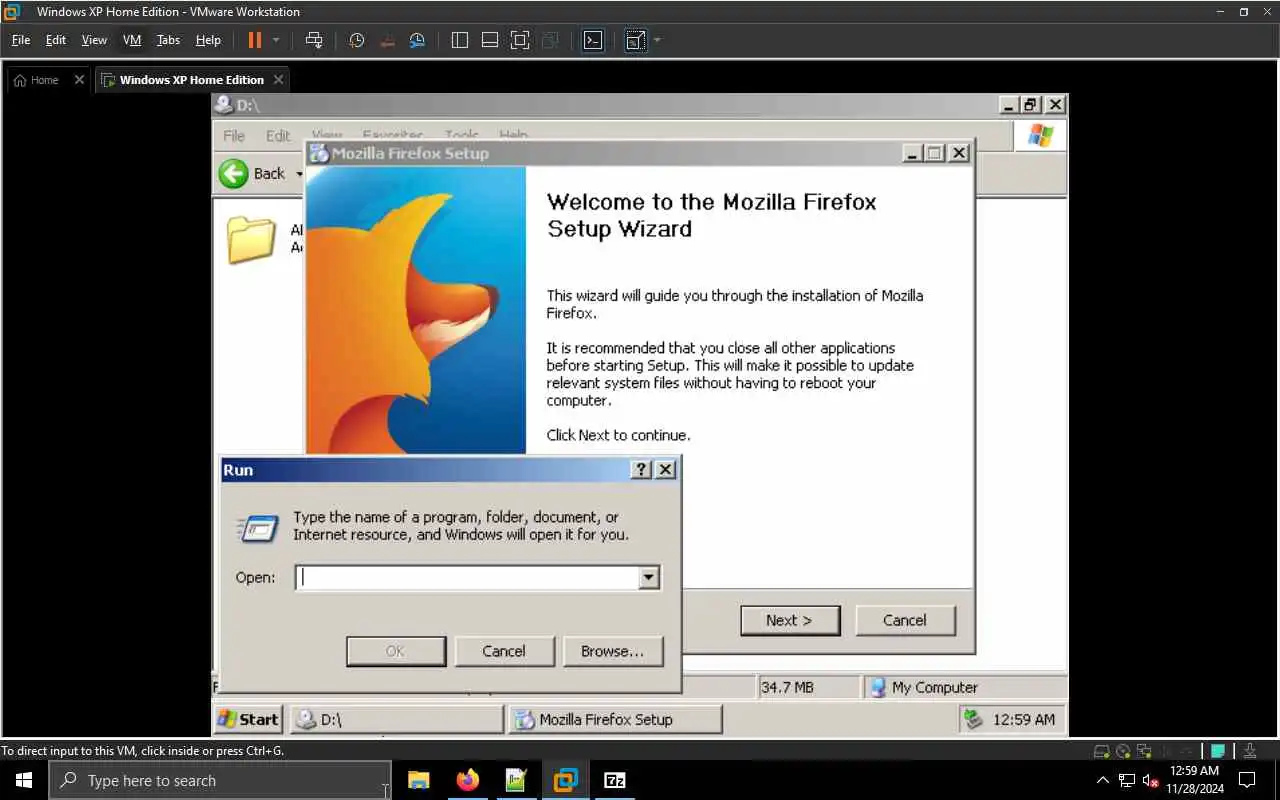This screenshot has width=1280, height=800.
Task: Take a snapshot with the clock icon
Action: (357, 40)
